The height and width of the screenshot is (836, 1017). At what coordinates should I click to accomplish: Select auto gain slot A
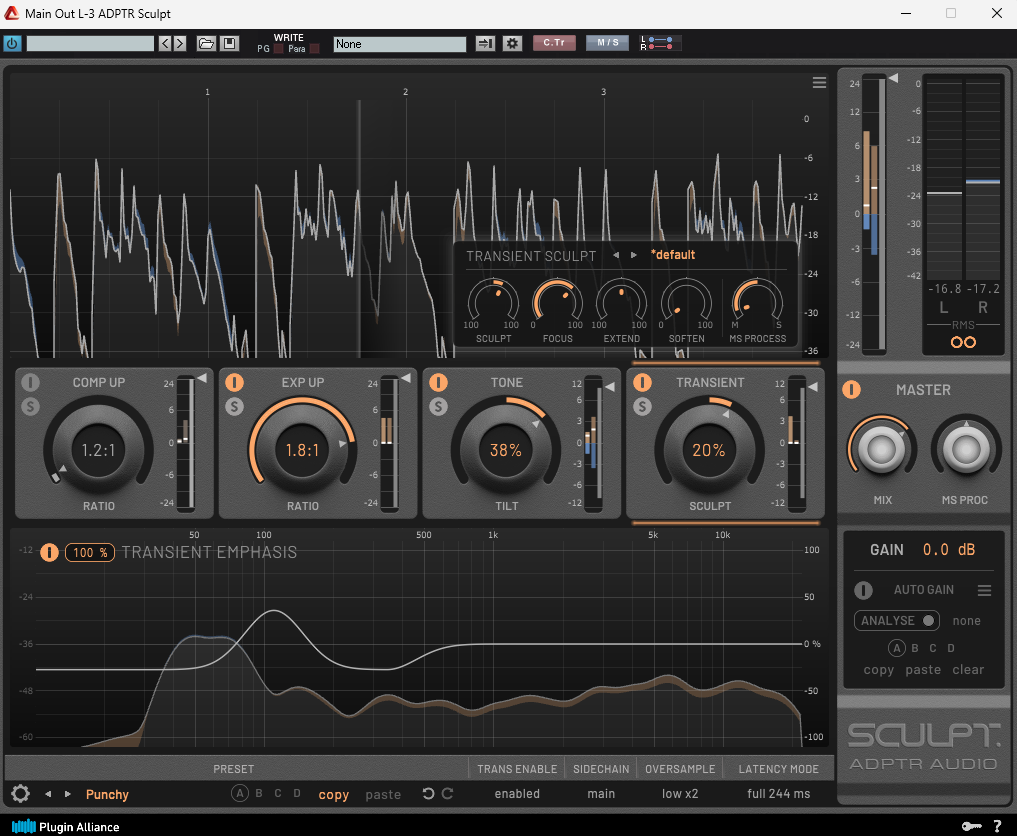pos(896,648)
